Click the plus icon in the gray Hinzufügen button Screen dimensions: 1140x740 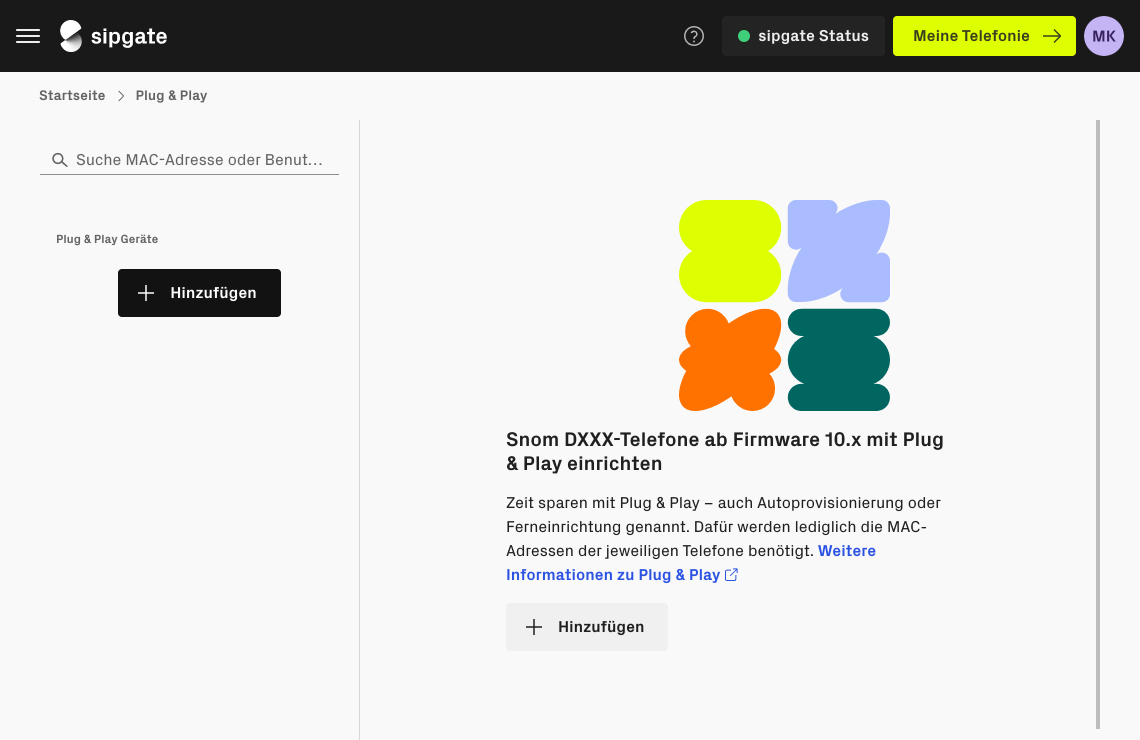[x=534, y=627]
